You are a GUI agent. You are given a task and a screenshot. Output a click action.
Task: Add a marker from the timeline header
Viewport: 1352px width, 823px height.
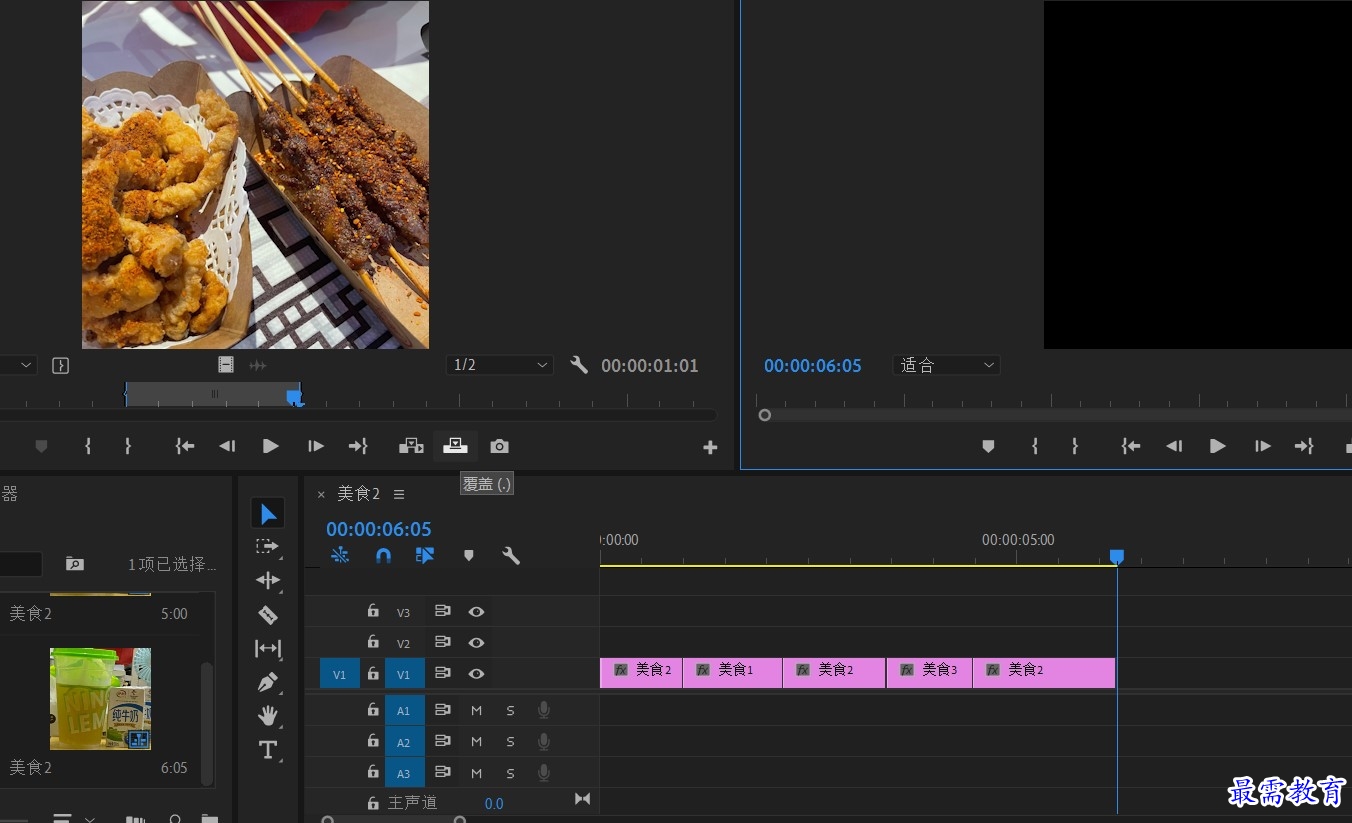click(468, 556)
